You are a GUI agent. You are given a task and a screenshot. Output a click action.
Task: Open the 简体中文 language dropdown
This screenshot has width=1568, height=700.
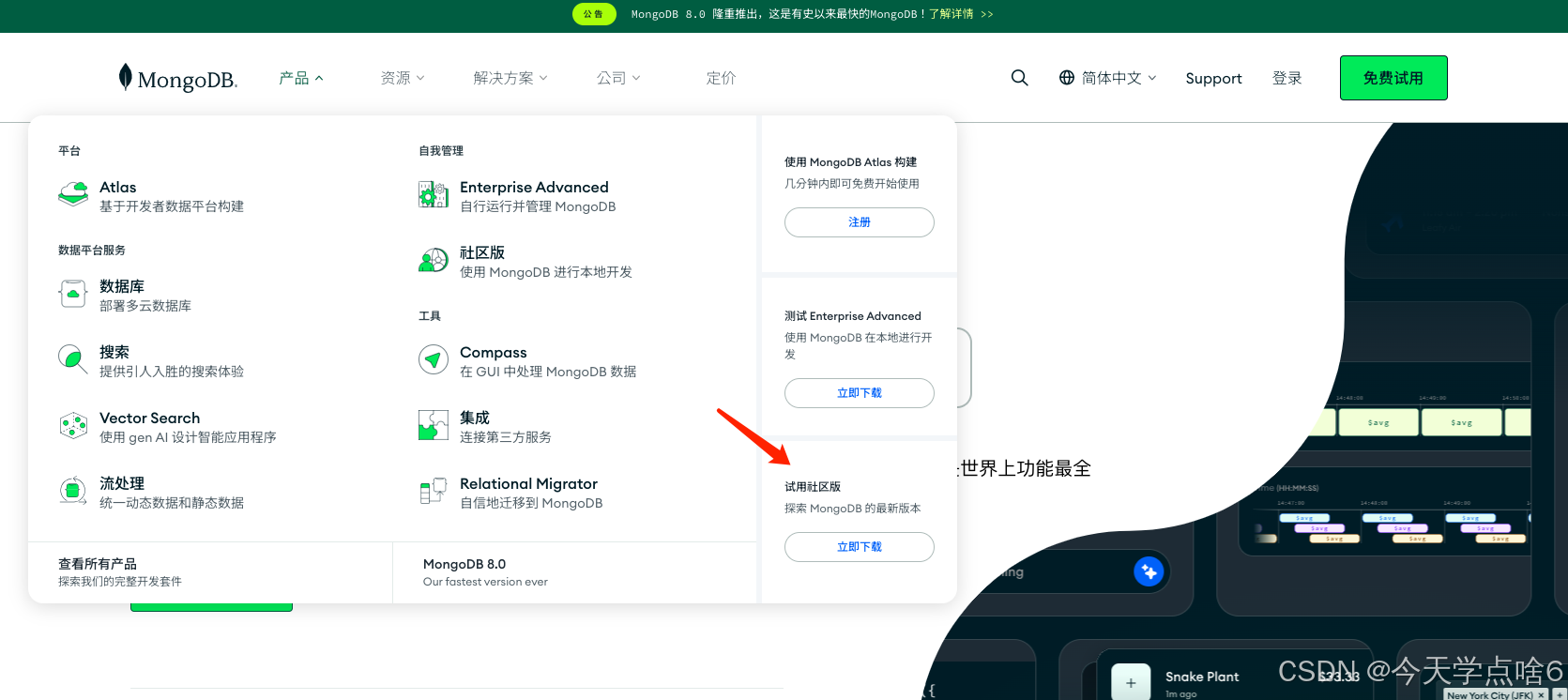tap(1108, 78)
